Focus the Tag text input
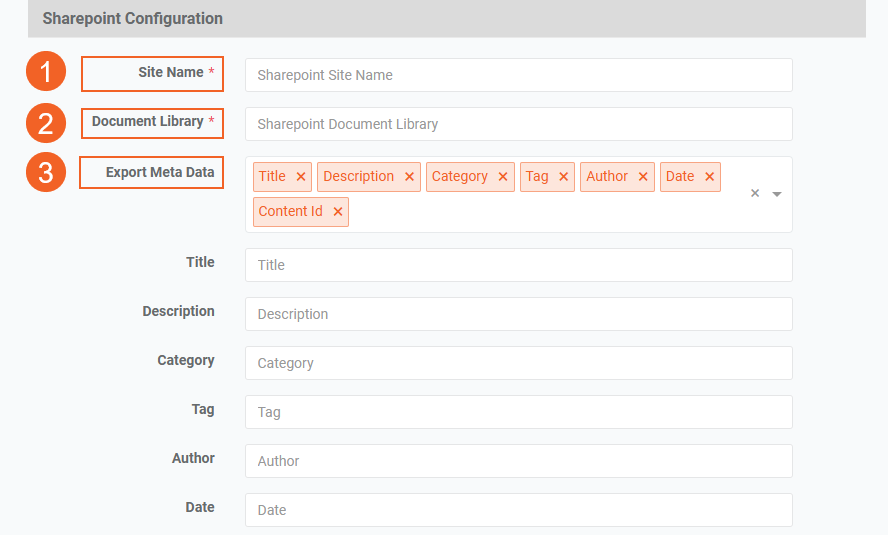Viewport: 888px width, 535px height. point(518,412)
